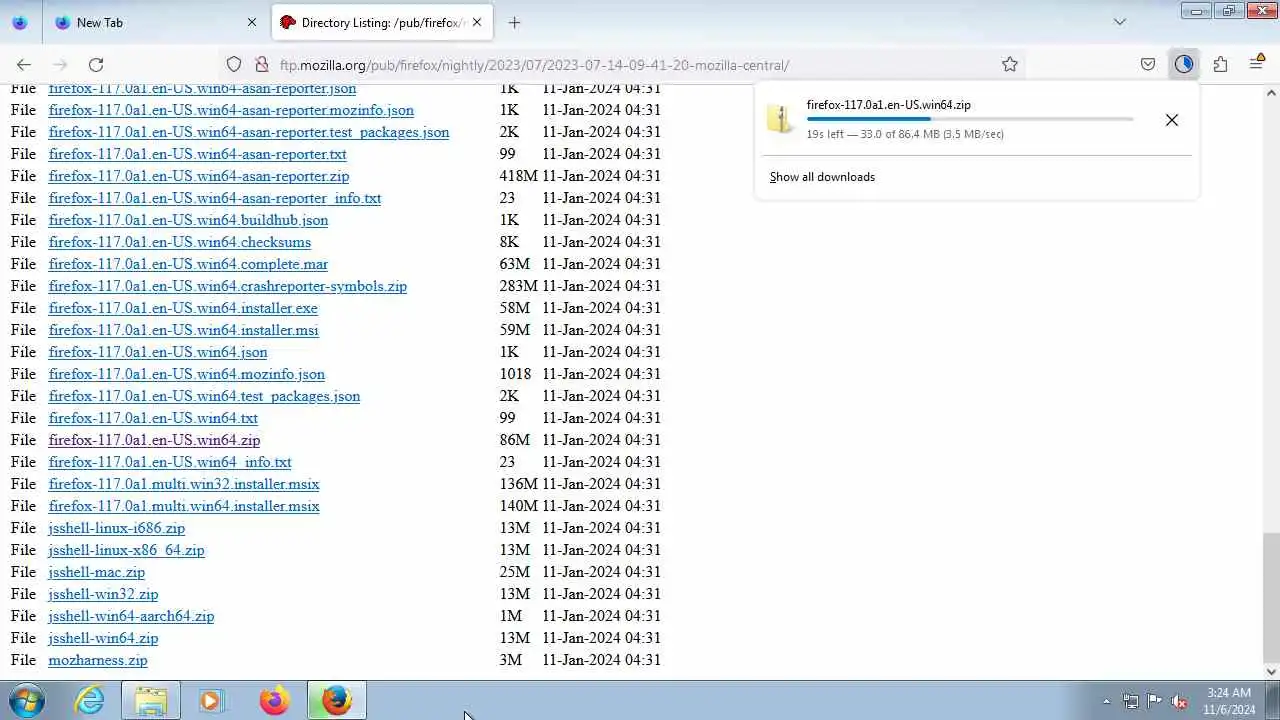
Task: Open win64-asan-reporter.test_packages.json link
Action: 249,132
